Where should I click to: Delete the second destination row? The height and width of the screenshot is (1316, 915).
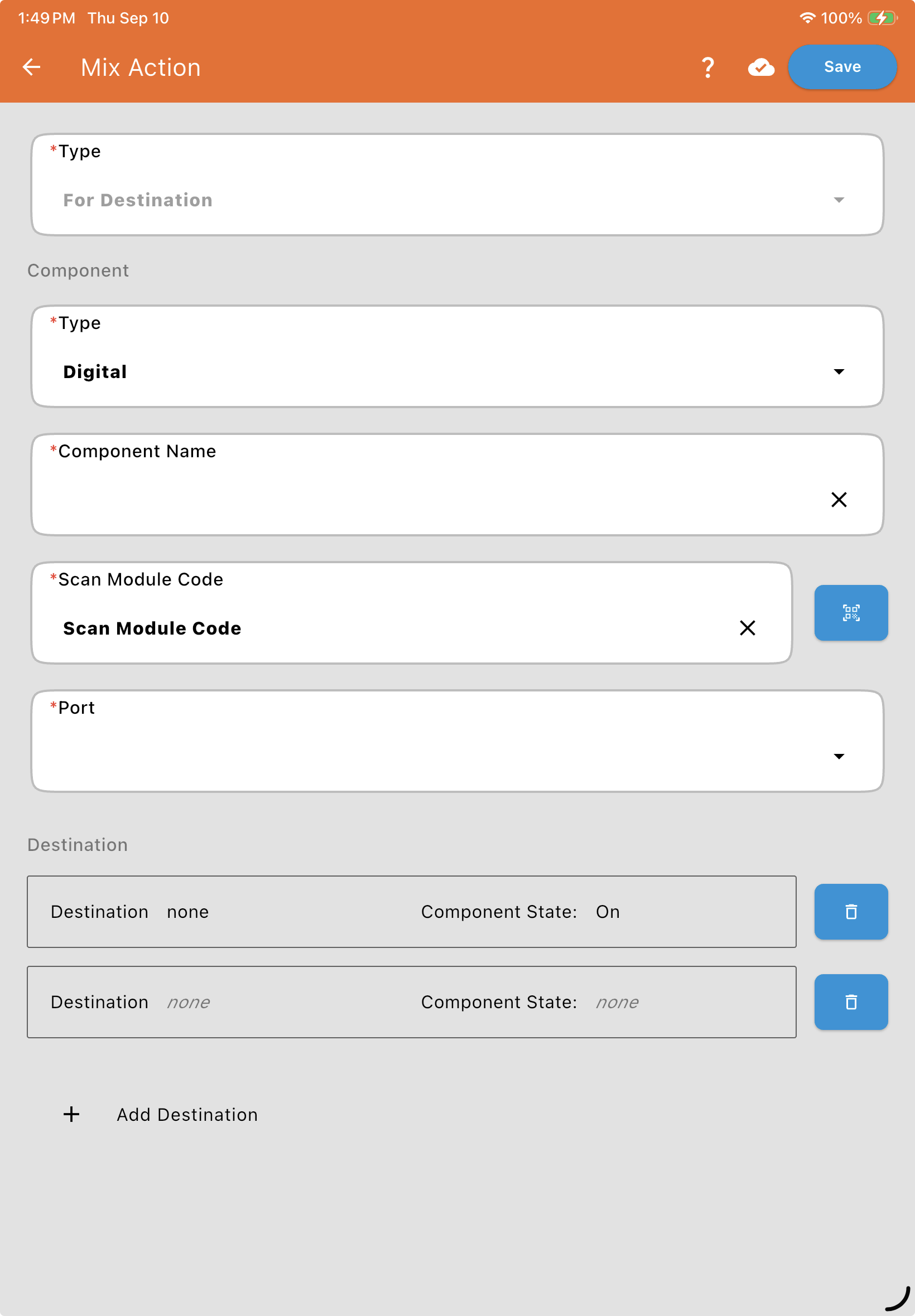coord(851,1002)
